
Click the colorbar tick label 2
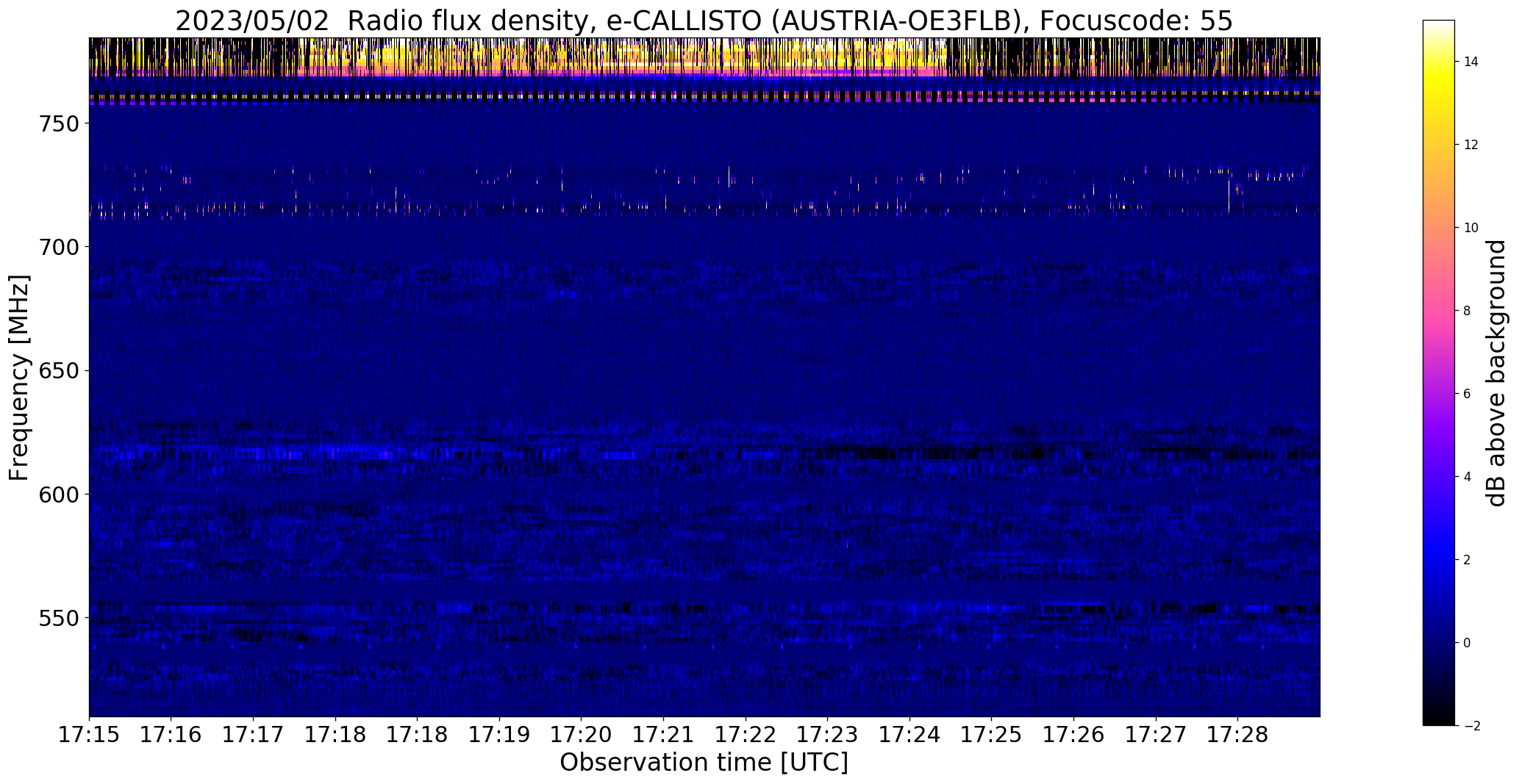click(x=1467, y=560)
